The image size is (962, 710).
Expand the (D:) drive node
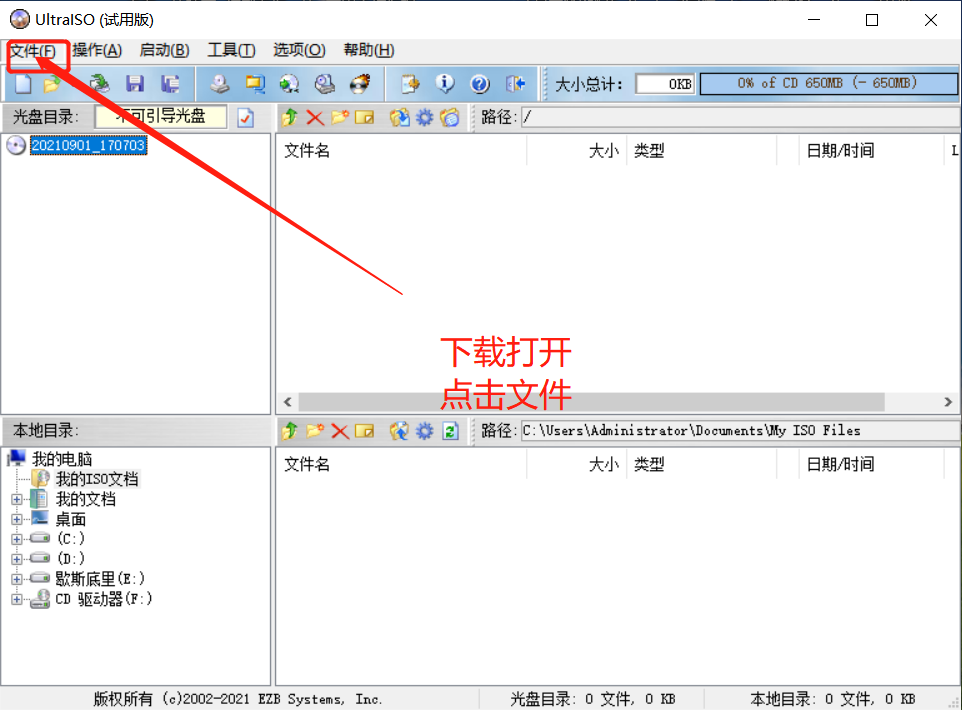click(17, 559)
